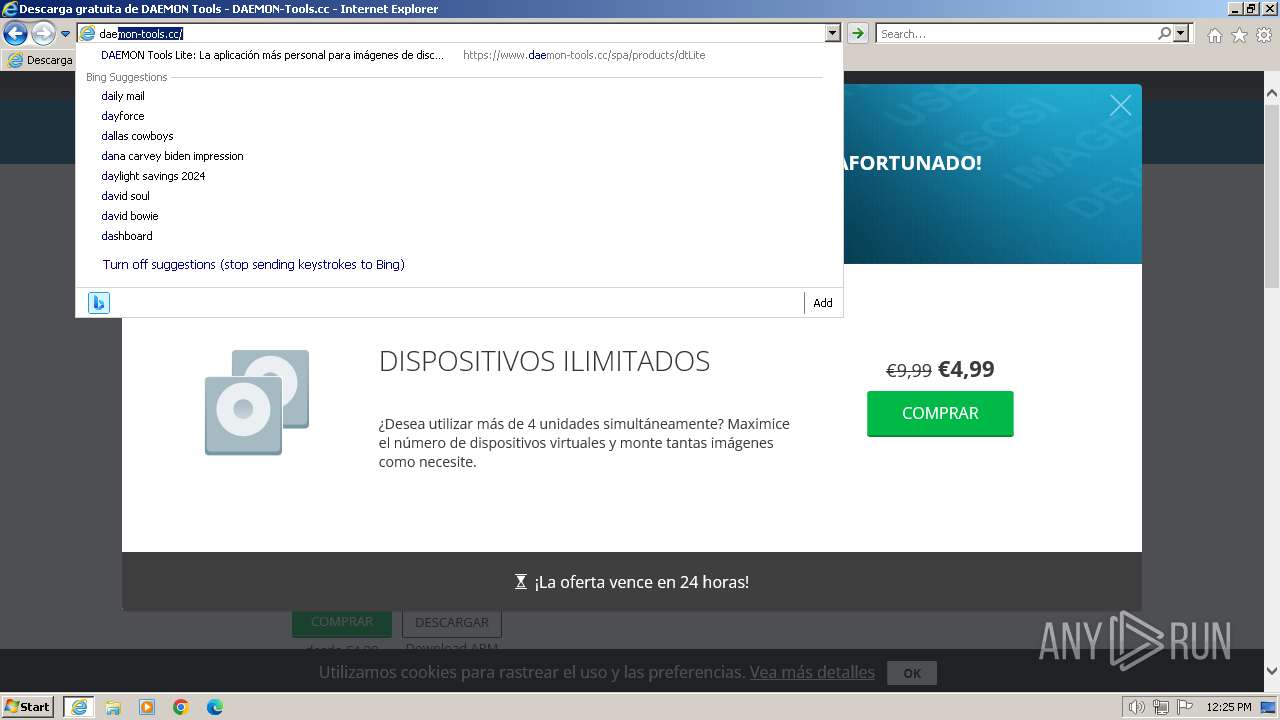Open the Tools gear icon

click(x=1264, y=35)
